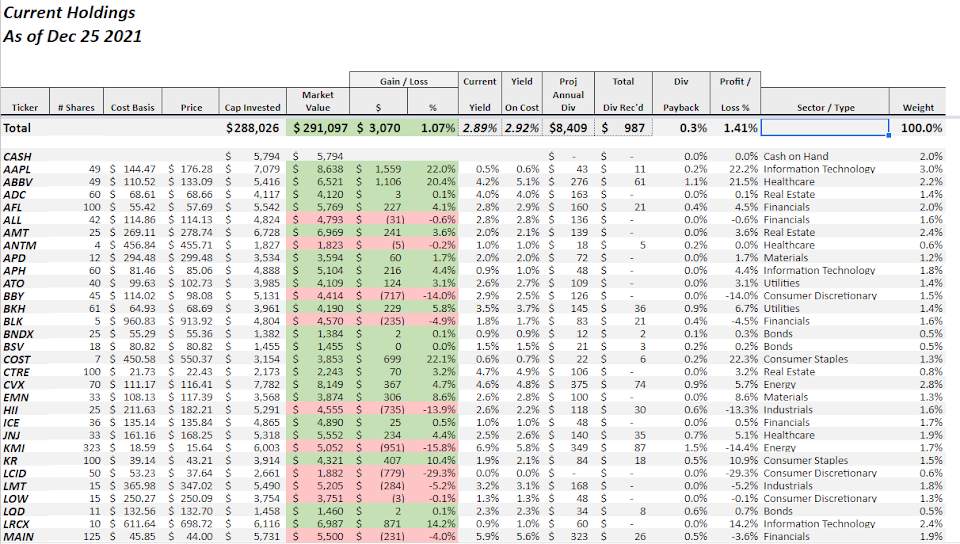Select the LMT ticker cell
The height and width of the screenshot is (544, 960).
[13, 486]
